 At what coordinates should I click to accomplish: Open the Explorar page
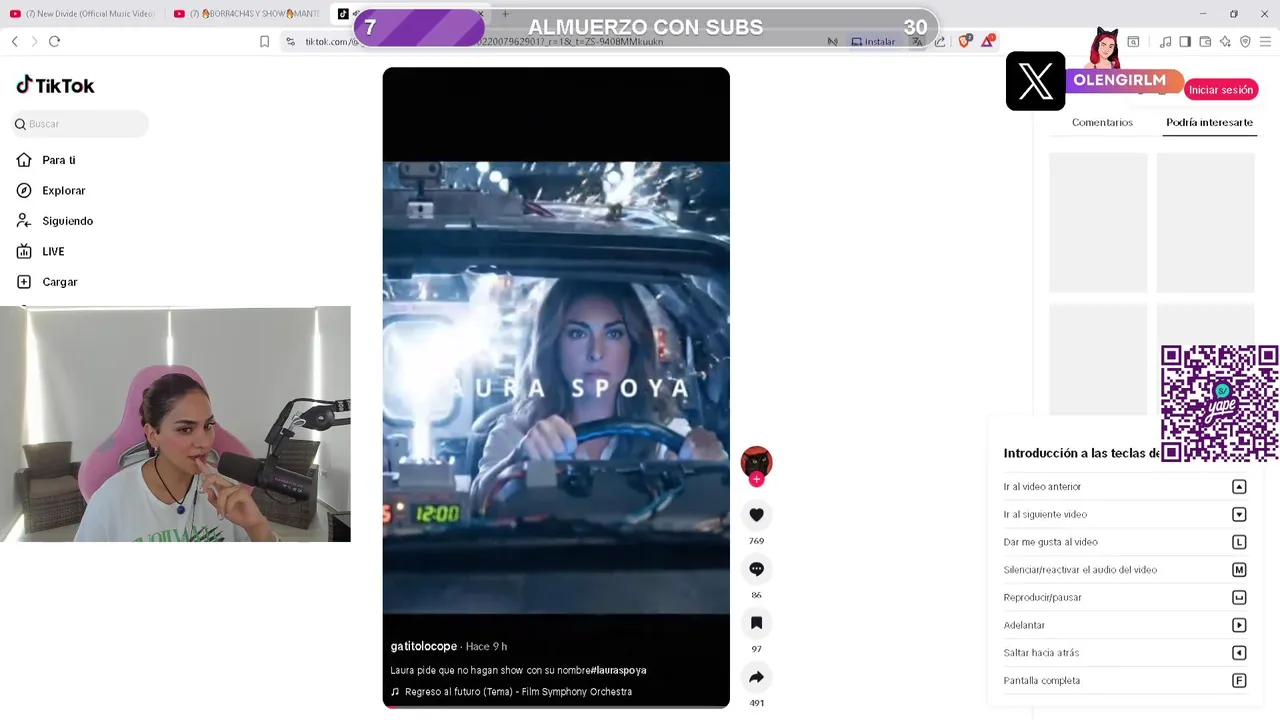click(51, 190)
